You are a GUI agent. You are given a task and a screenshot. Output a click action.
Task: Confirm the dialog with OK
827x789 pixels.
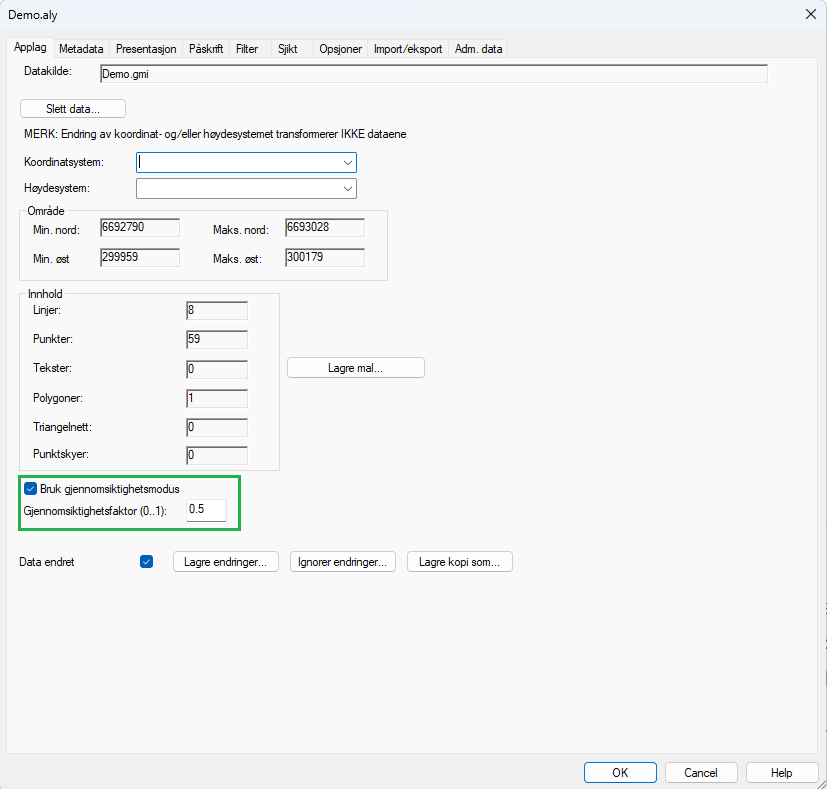(620, 772)
